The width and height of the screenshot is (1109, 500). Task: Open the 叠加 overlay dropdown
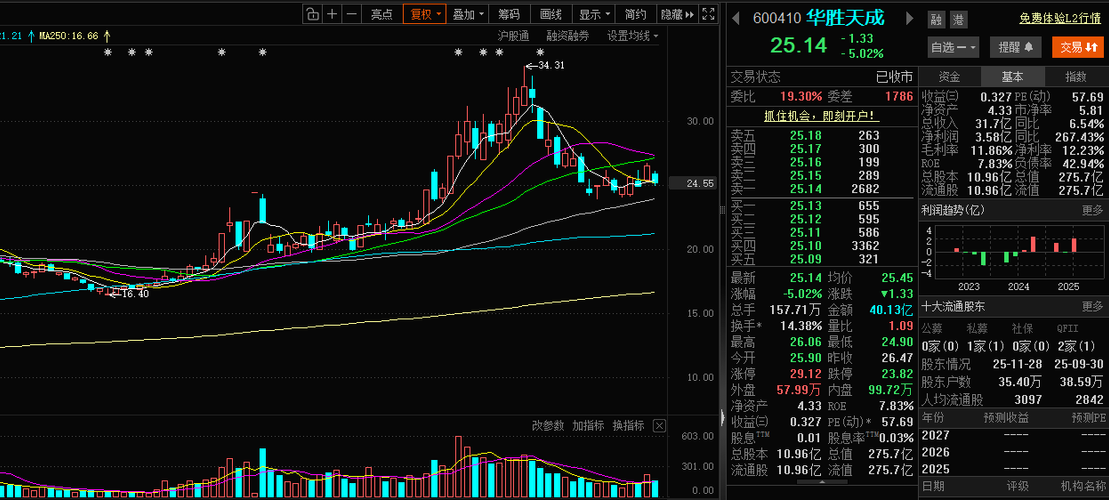click(x=468, y=13)
